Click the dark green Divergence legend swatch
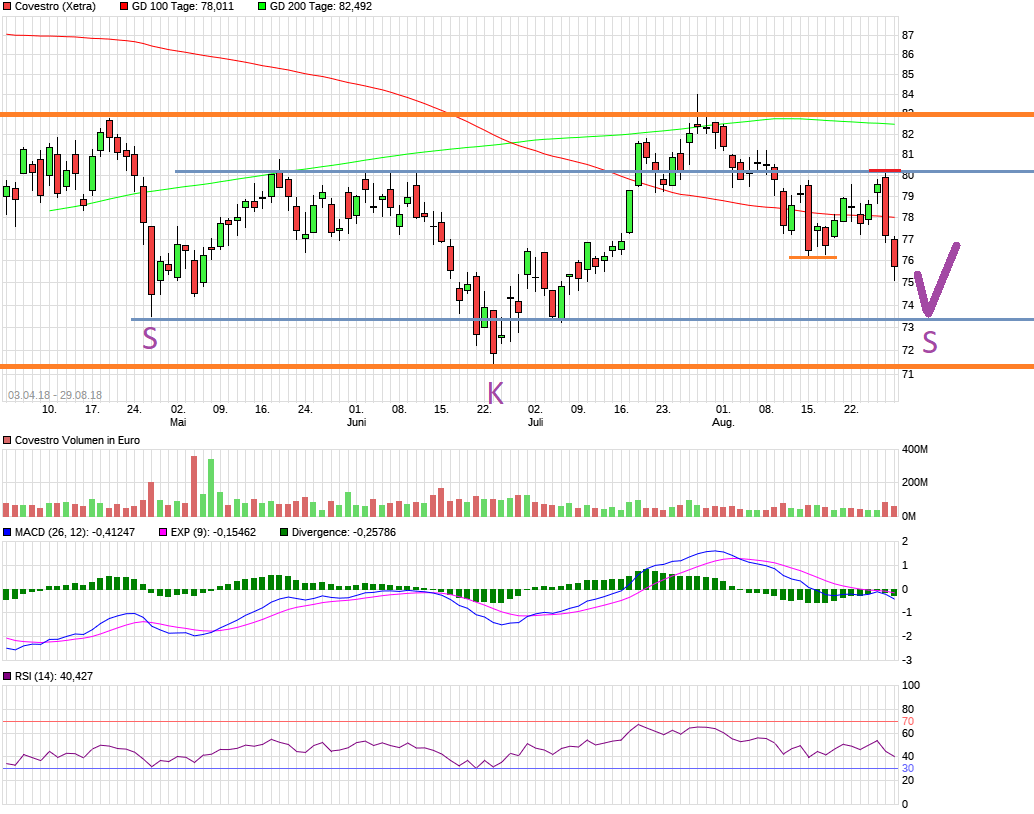Viewport: 1034px width, 814px height. (284, 532)
